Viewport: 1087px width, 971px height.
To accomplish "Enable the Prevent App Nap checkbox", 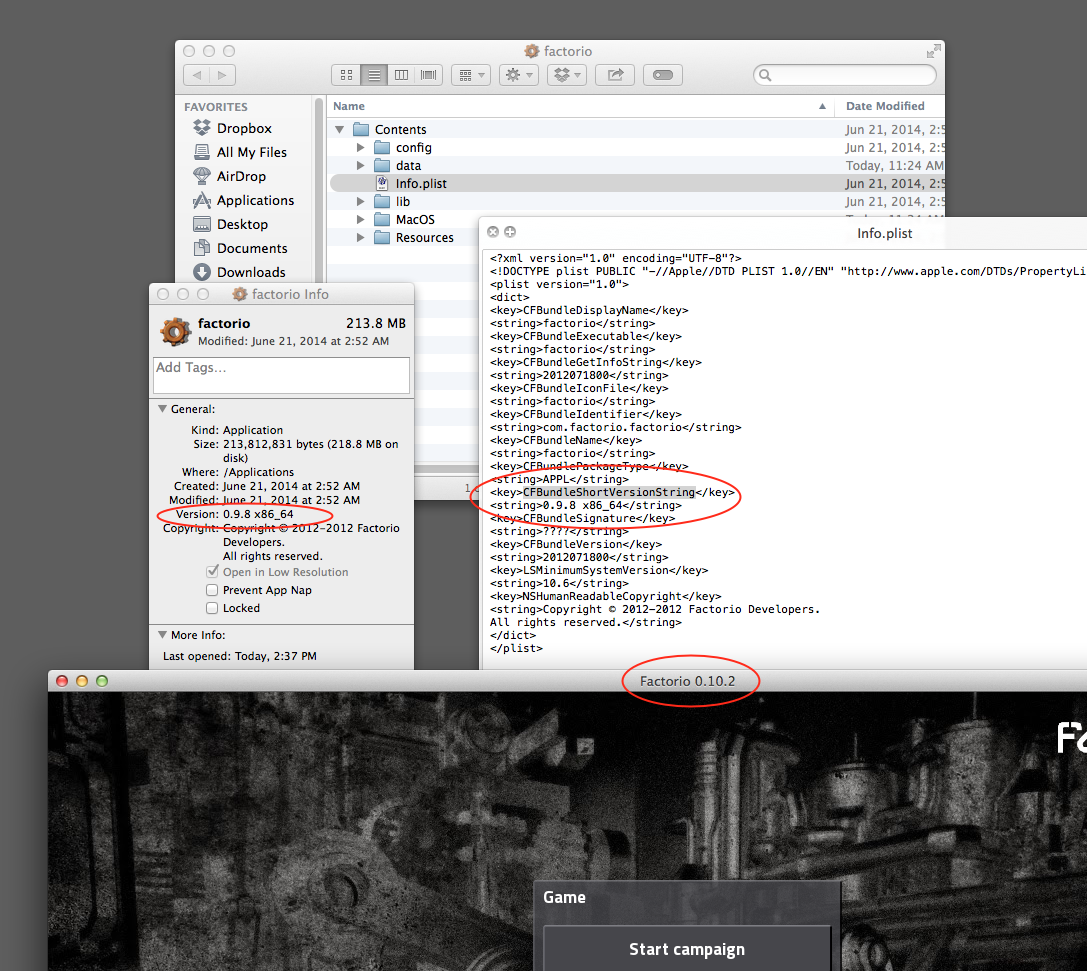I will 212,590.
